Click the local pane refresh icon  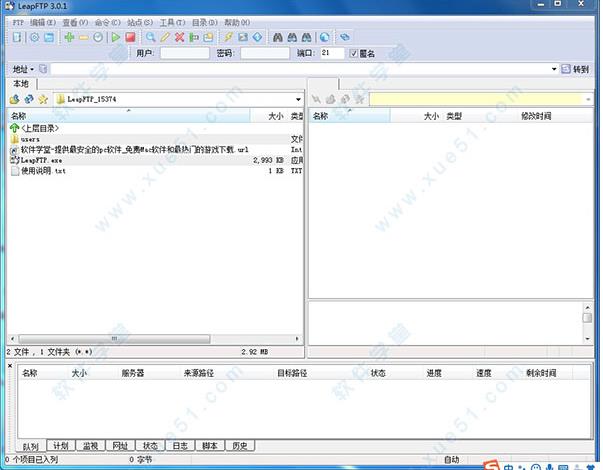[29, 99]
